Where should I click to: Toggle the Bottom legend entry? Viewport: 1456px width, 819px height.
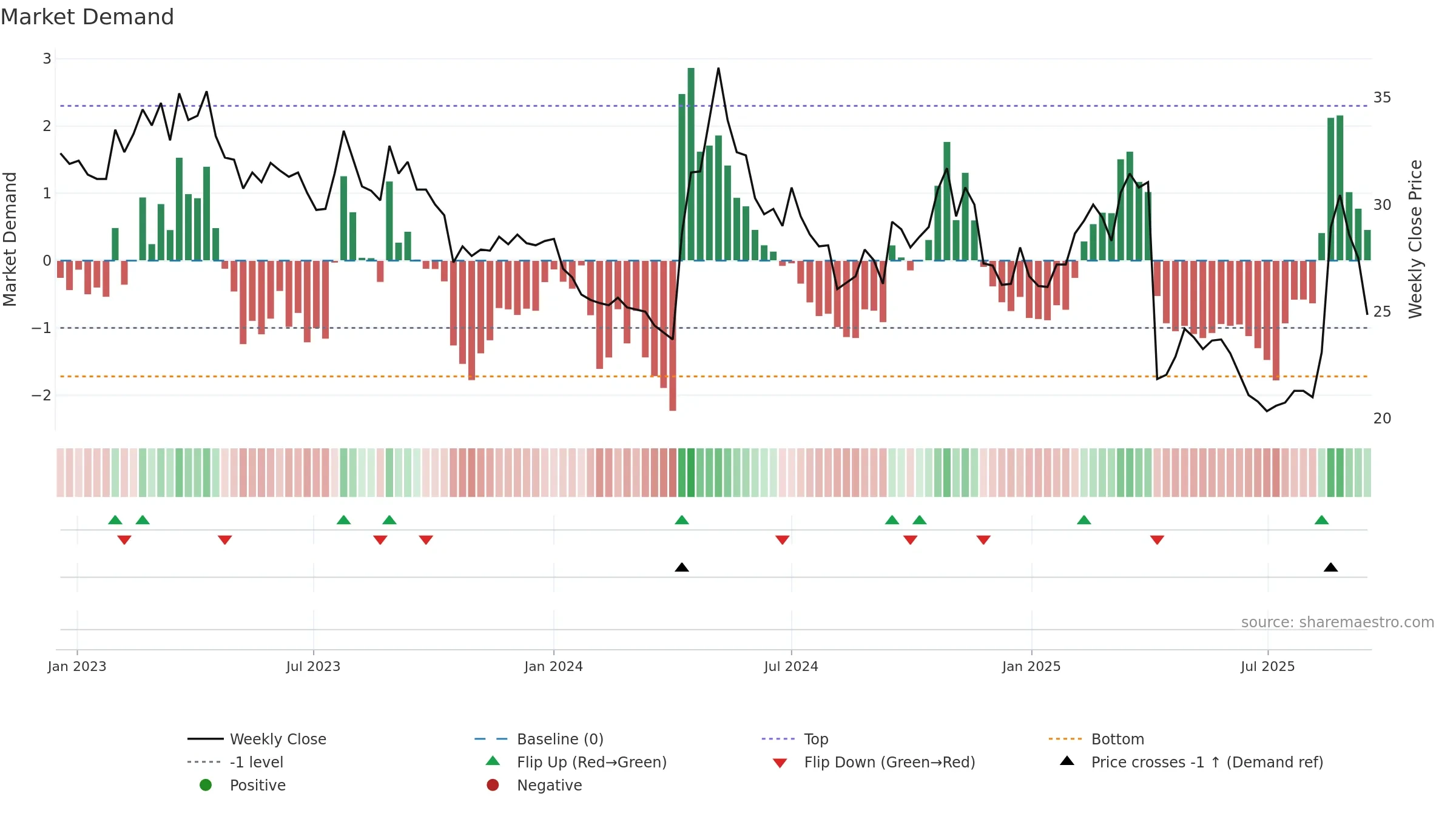1097,739
